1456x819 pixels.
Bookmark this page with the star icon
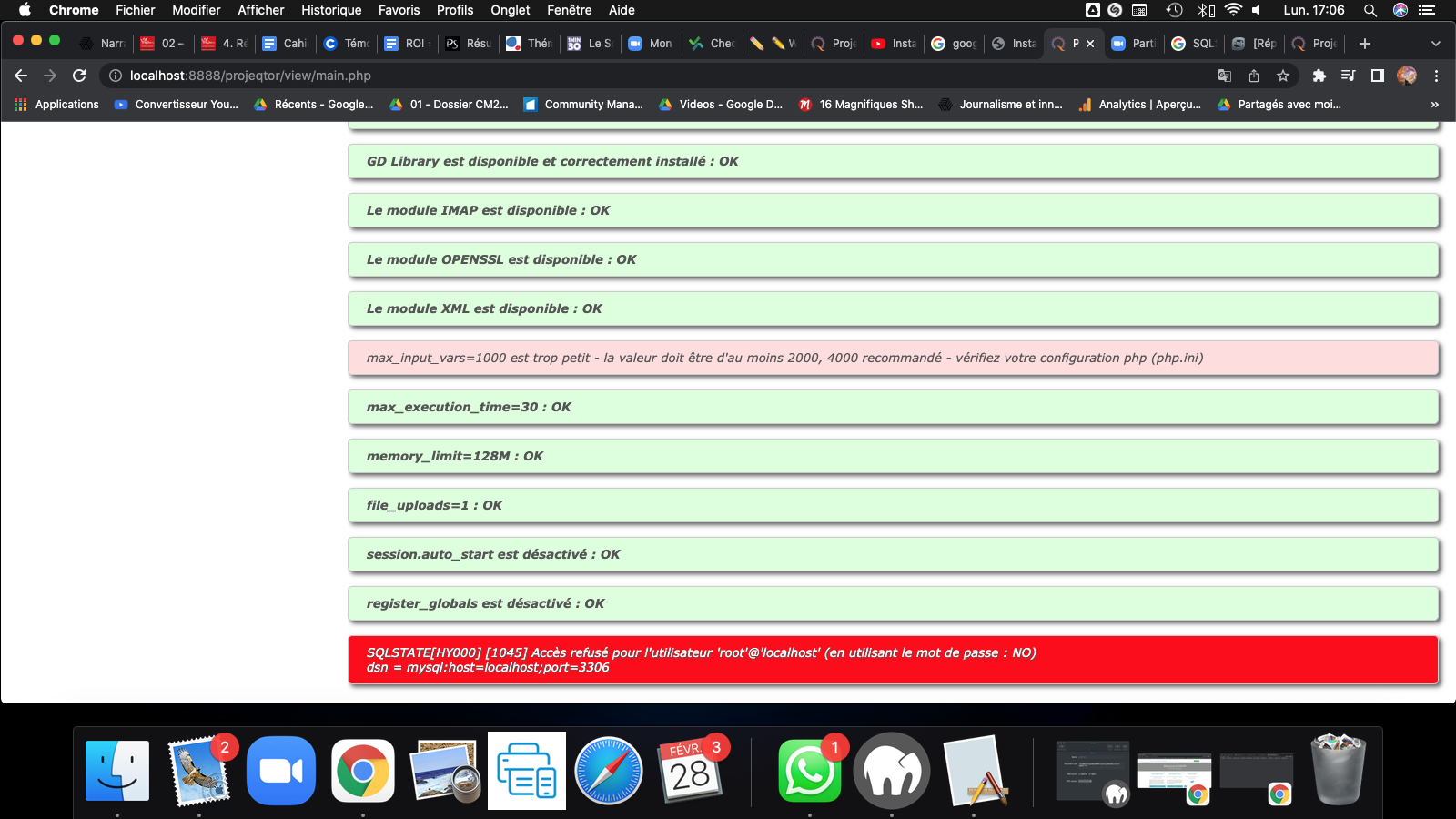pyautogui.click(x=1283, y=76)
